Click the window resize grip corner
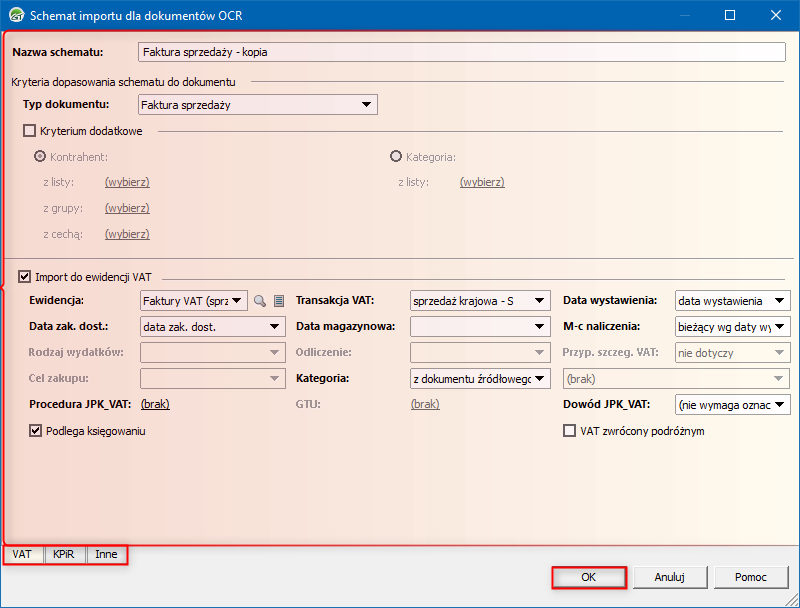This screenshot has width=800, height=608. point(791,598)
